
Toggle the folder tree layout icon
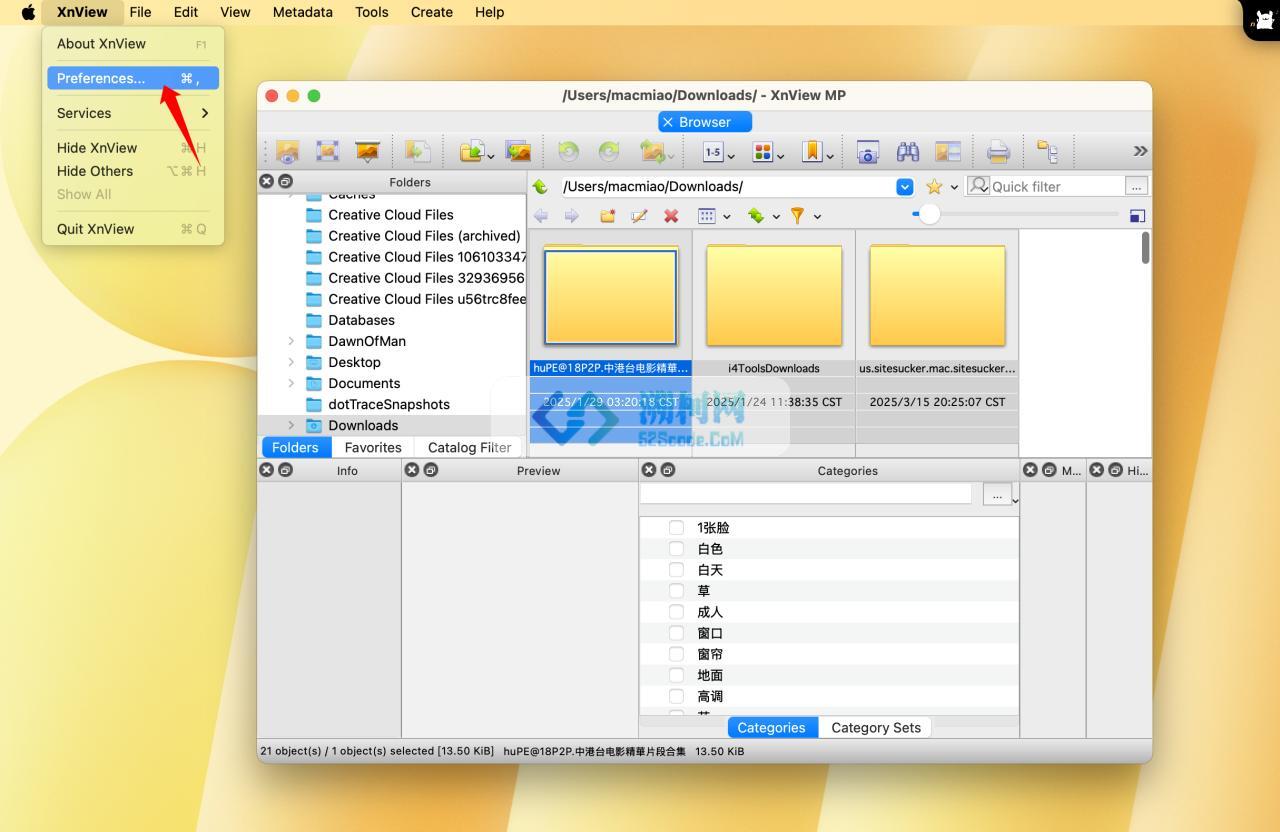(1047, 152)
